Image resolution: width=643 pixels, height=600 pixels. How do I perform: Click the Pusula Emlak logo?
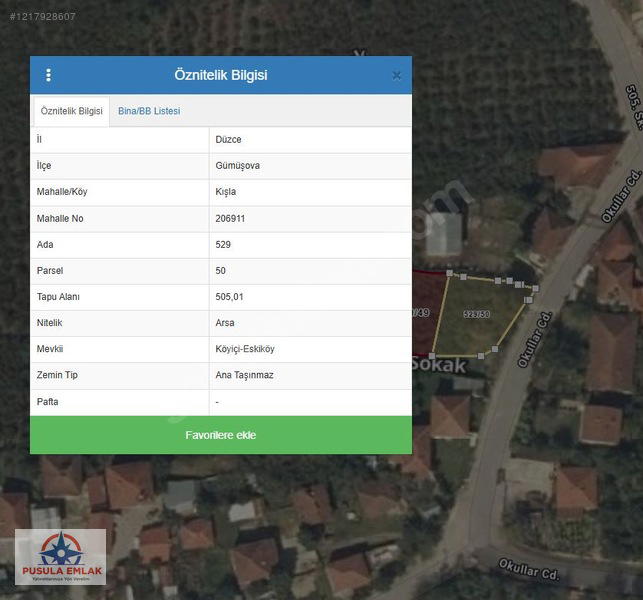click(60, 557)
